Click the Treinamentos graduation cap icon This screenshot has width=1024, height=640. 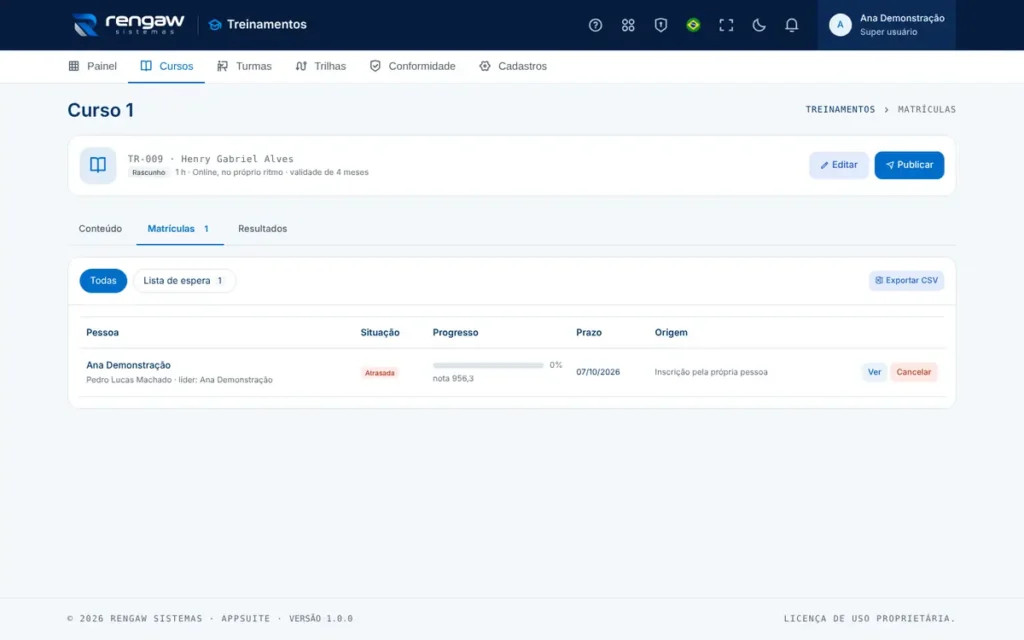tap(215, 25)
